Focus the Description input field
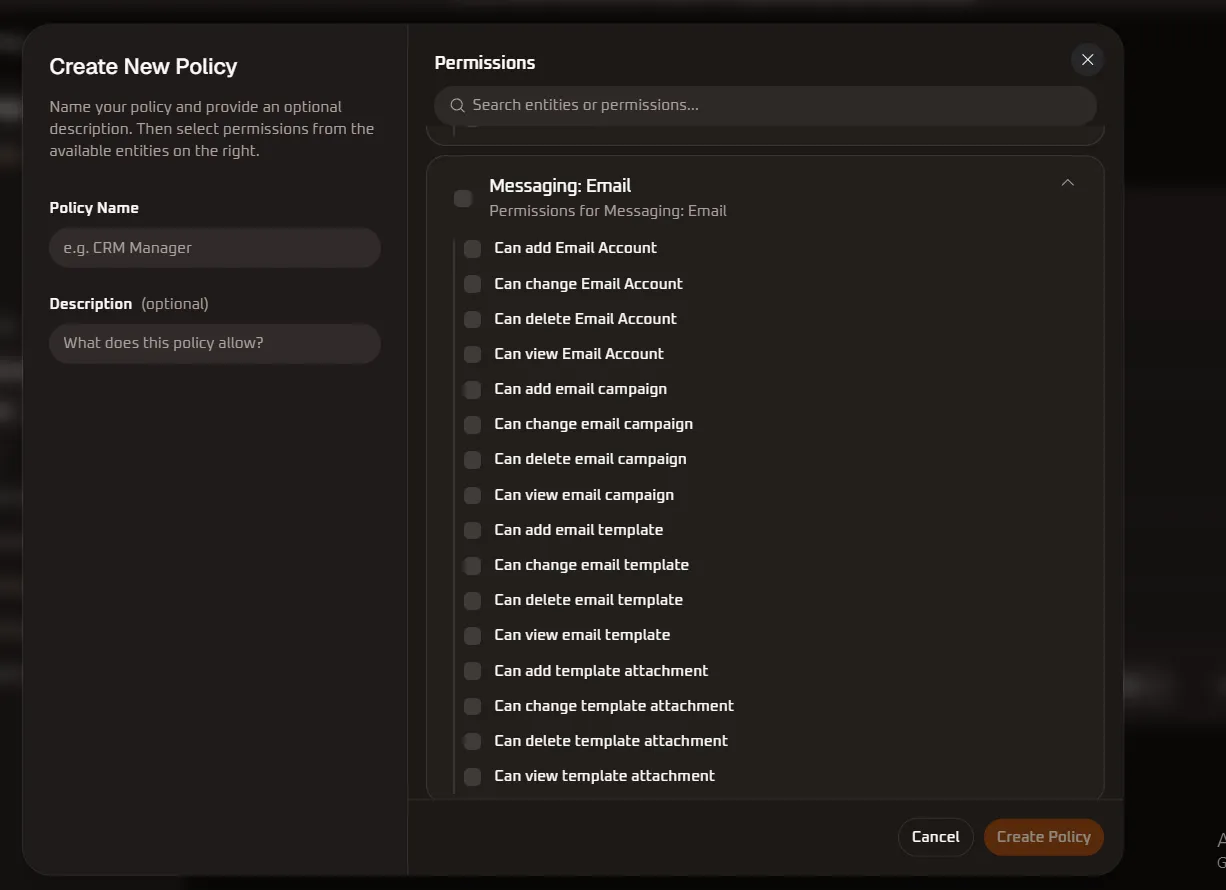This screenshot has height=890, width=1226. 215,343
